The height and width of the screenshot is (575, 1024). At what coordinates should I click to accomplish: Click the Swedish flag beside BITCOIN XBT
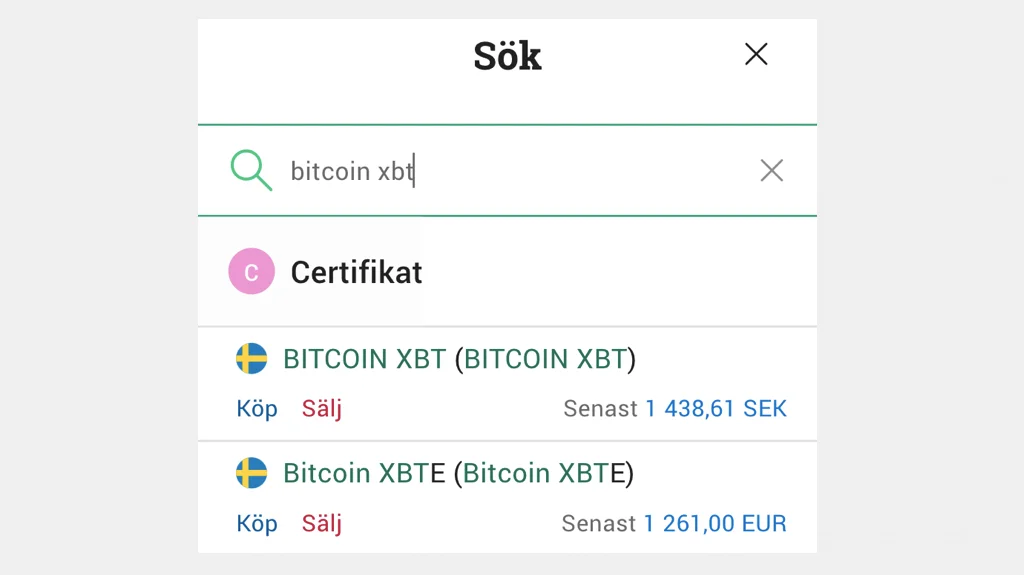click(251, 358)
